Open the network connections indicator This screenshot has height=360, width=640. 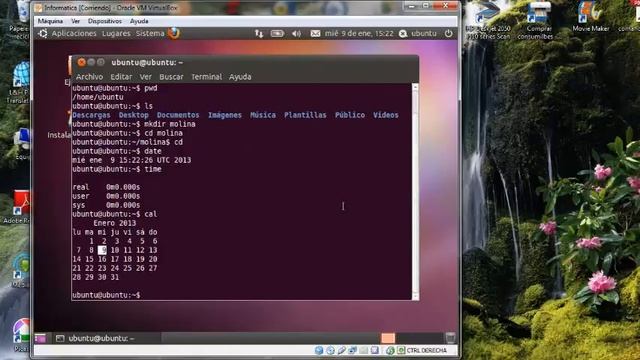pos(259,34)
